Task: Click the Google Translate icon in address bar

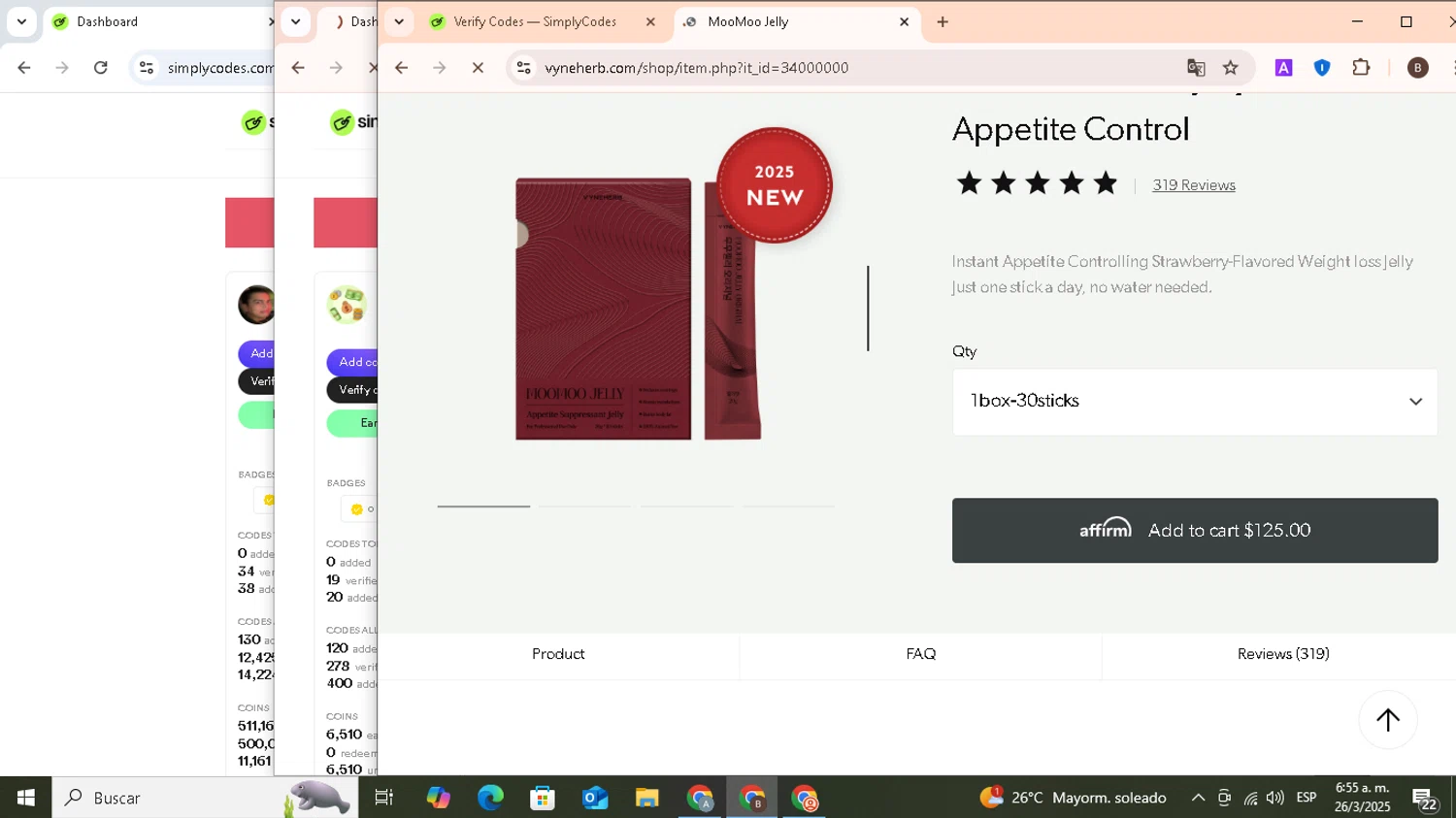Action: [1196, 68]
